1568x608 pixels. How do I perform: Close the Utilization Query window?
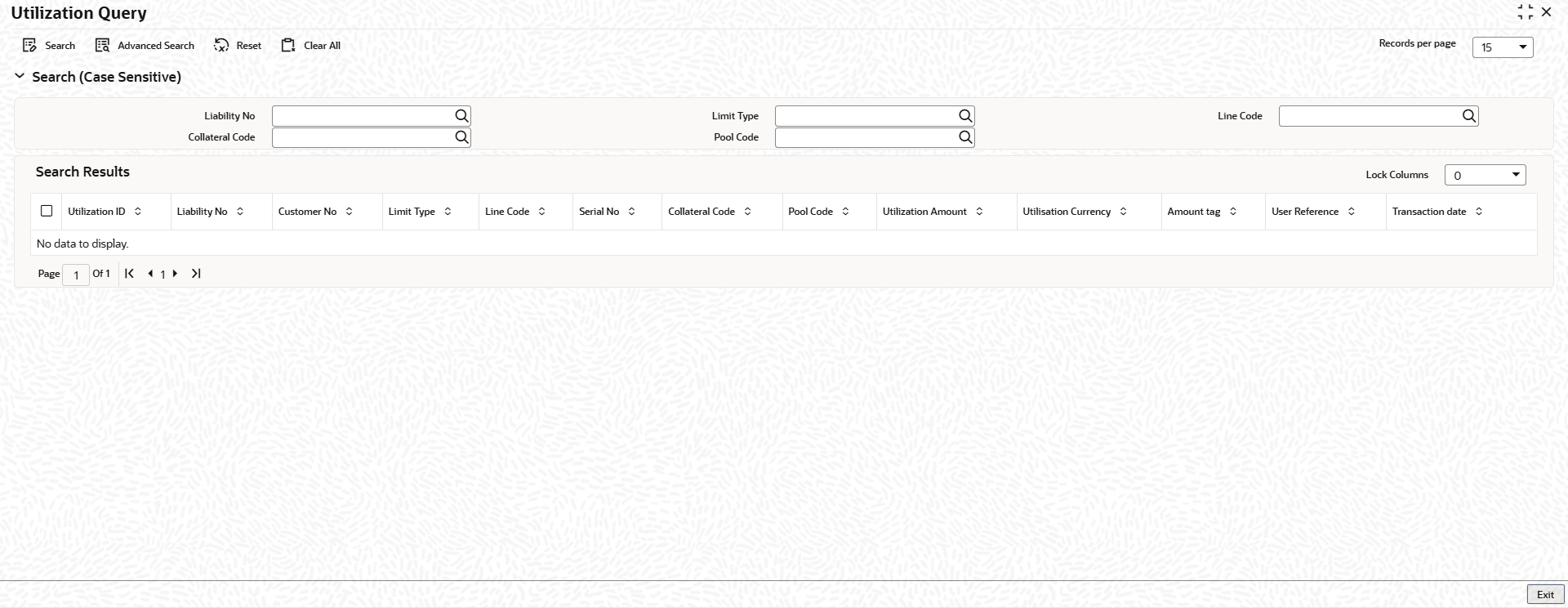pos(1546,12)
